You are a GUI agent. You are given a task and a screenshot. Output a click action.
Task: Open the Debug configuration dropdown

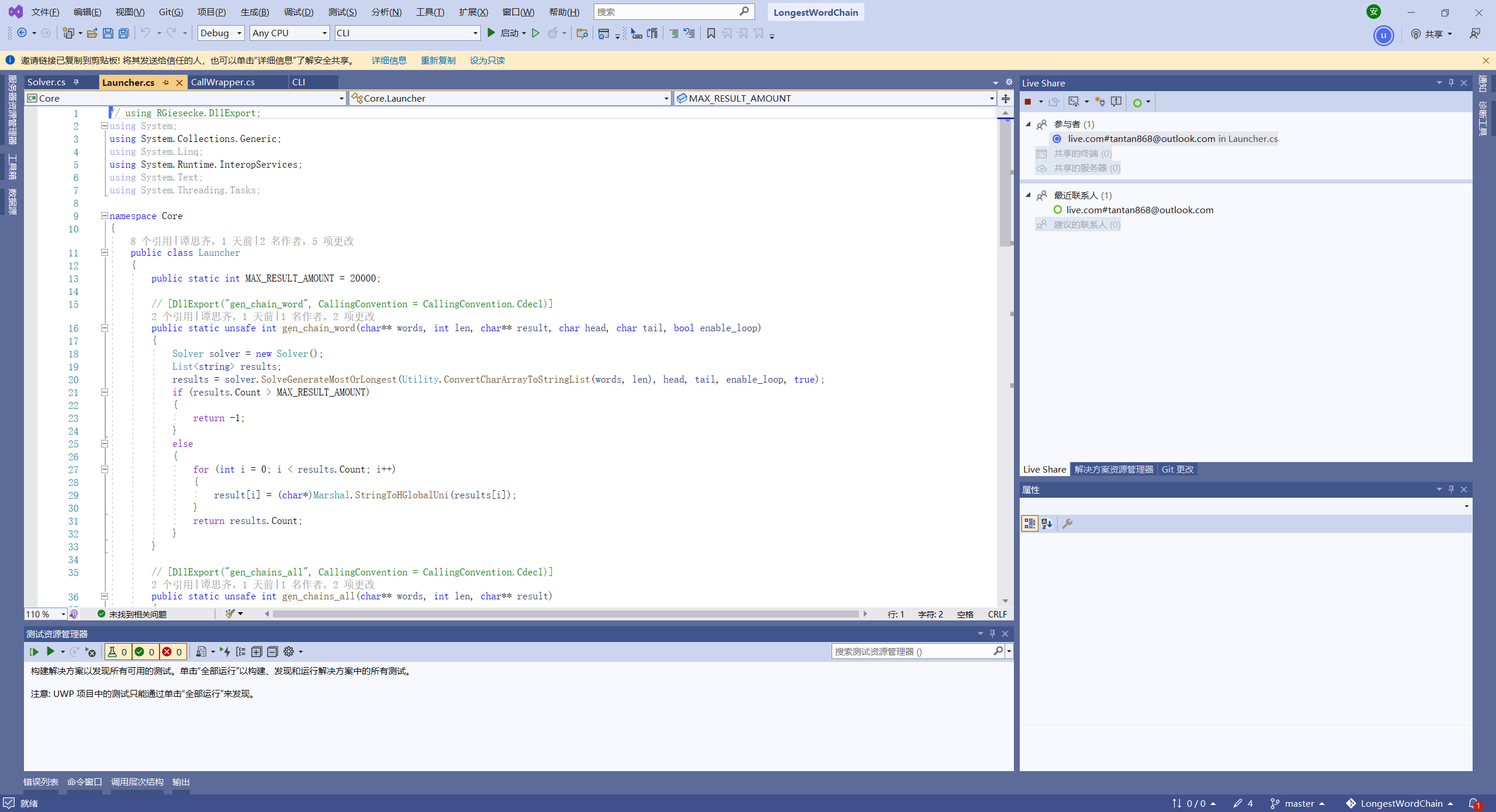pos(221,33)
